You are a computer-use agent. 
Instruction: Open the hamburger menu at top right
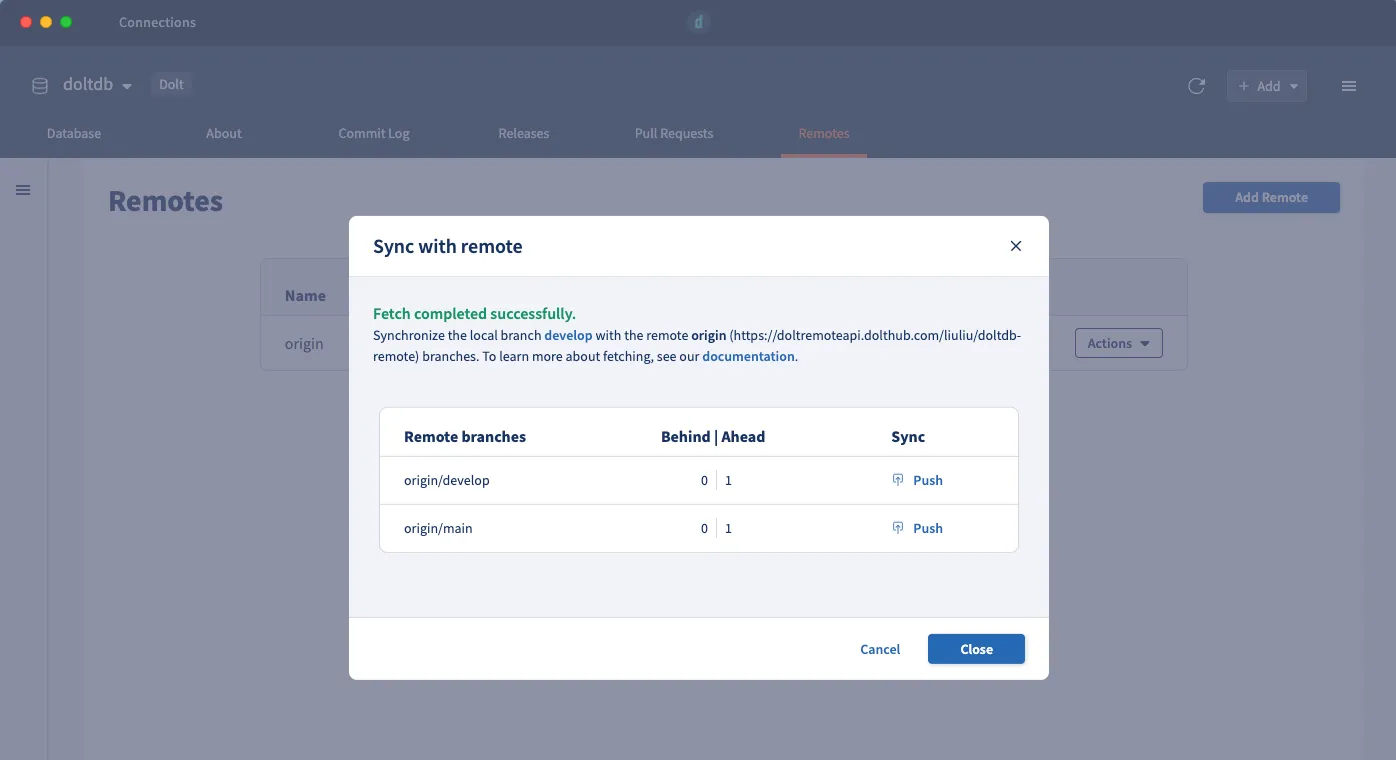click(x=1348, y=86)
